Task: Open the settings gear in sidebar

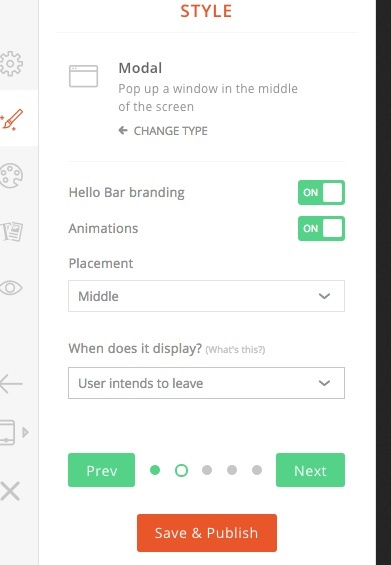Action: (11, 63)
